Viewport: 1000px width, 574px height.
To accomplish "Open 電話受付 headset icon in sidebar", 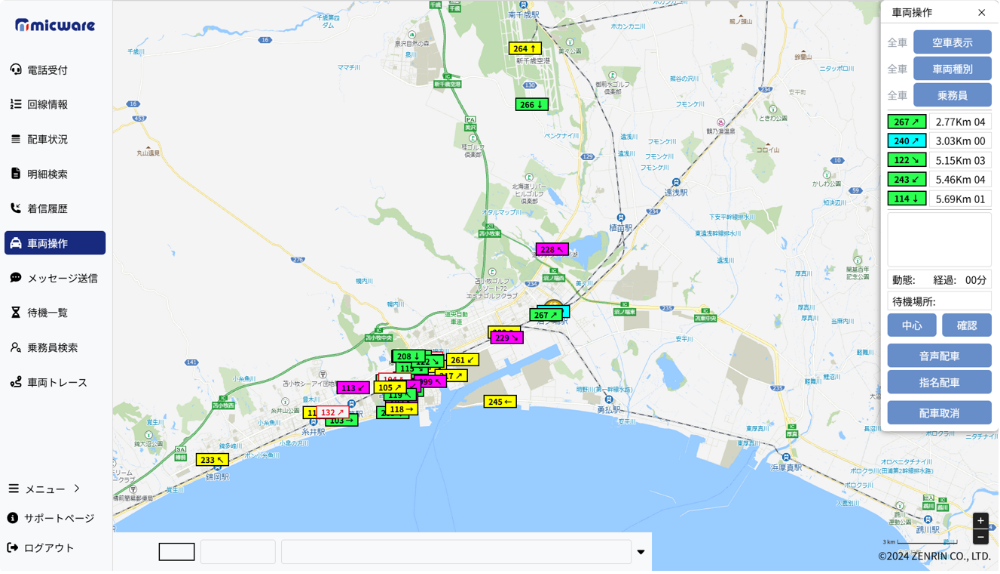I will point(15,70).
